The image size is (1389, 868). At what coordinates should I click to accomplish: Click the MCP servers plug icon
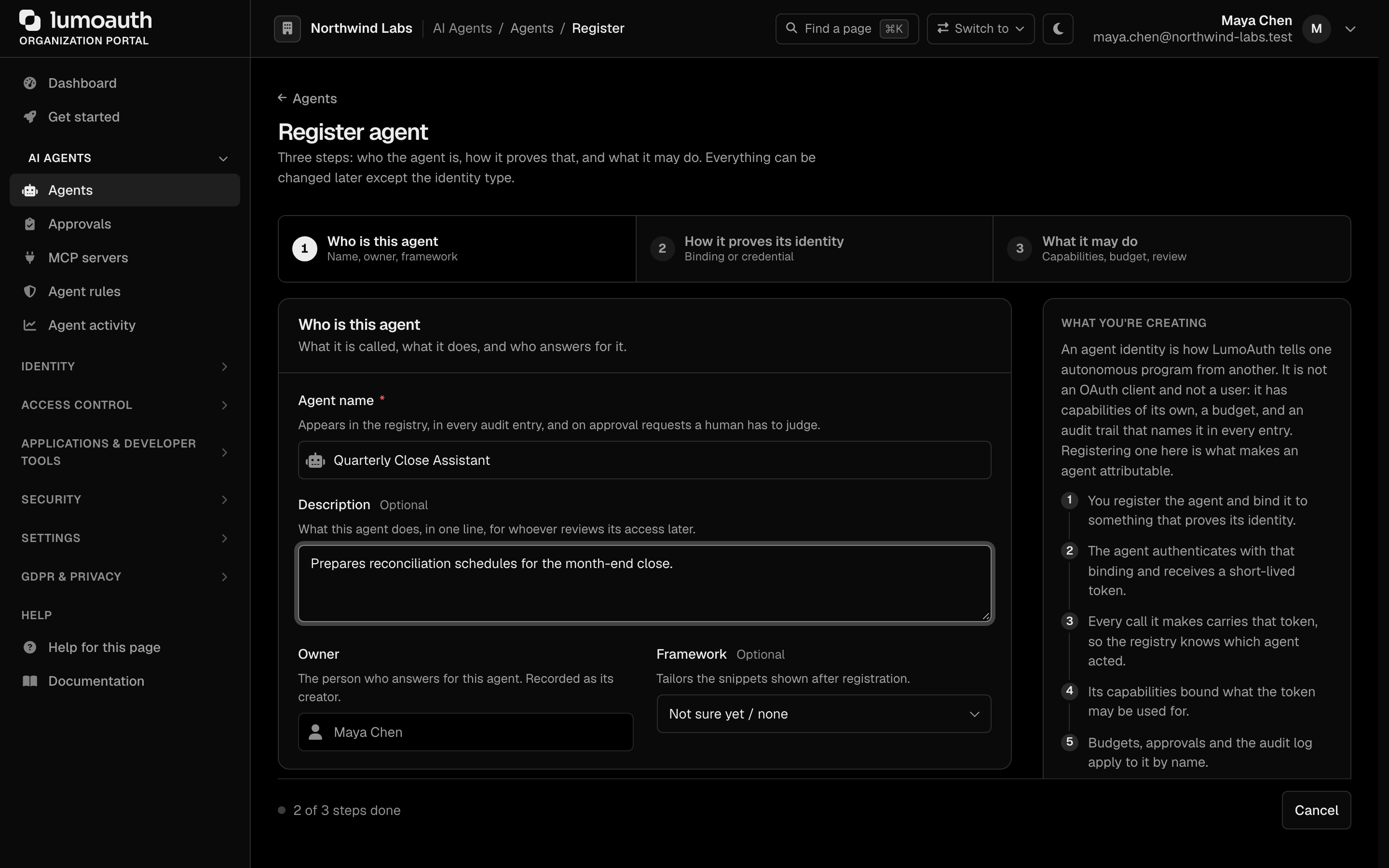tap(30, 258)
